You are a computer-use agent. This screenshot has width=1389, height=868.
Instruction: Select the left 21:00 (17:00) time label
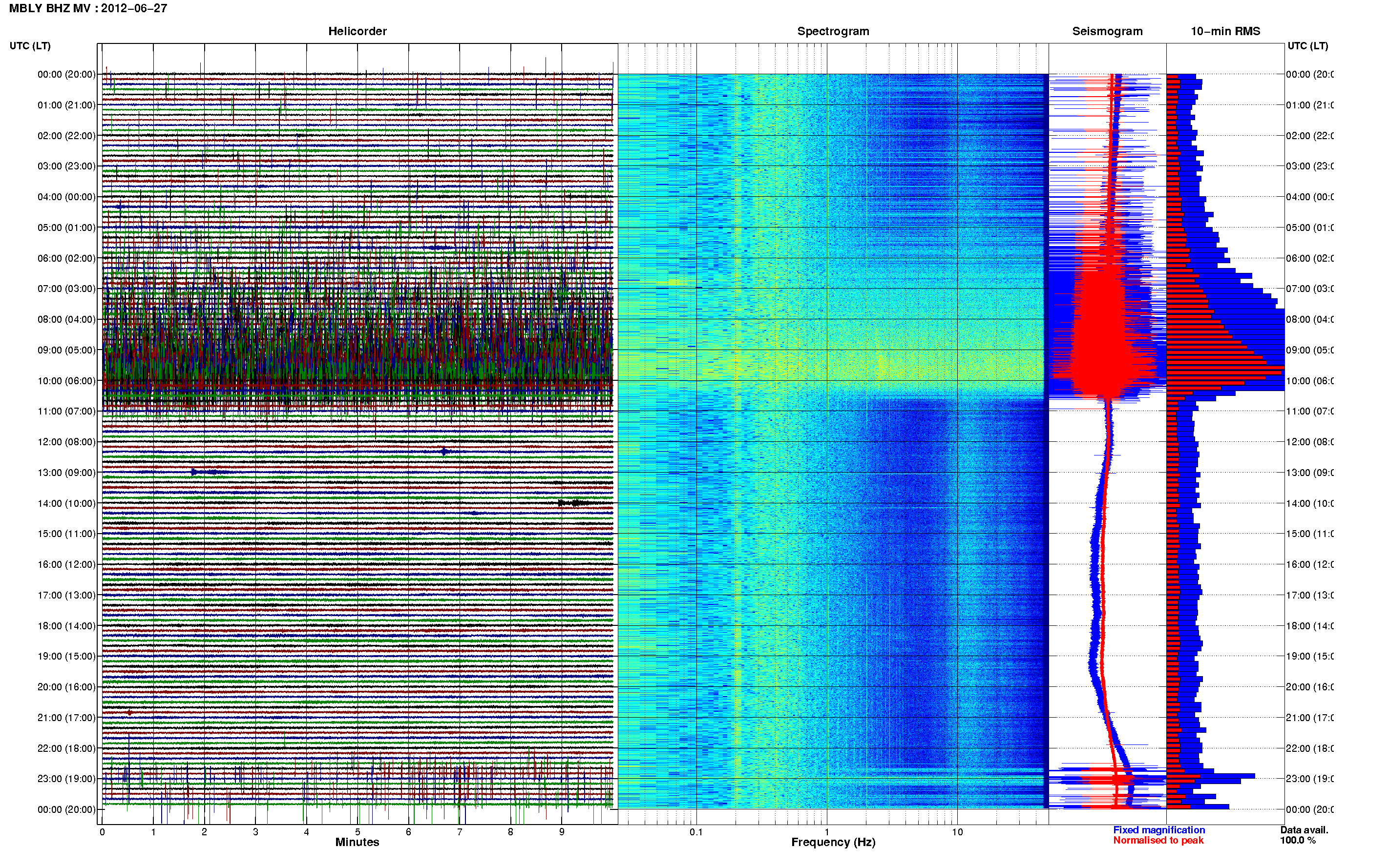pyautogui.click(x=66, y=718)
